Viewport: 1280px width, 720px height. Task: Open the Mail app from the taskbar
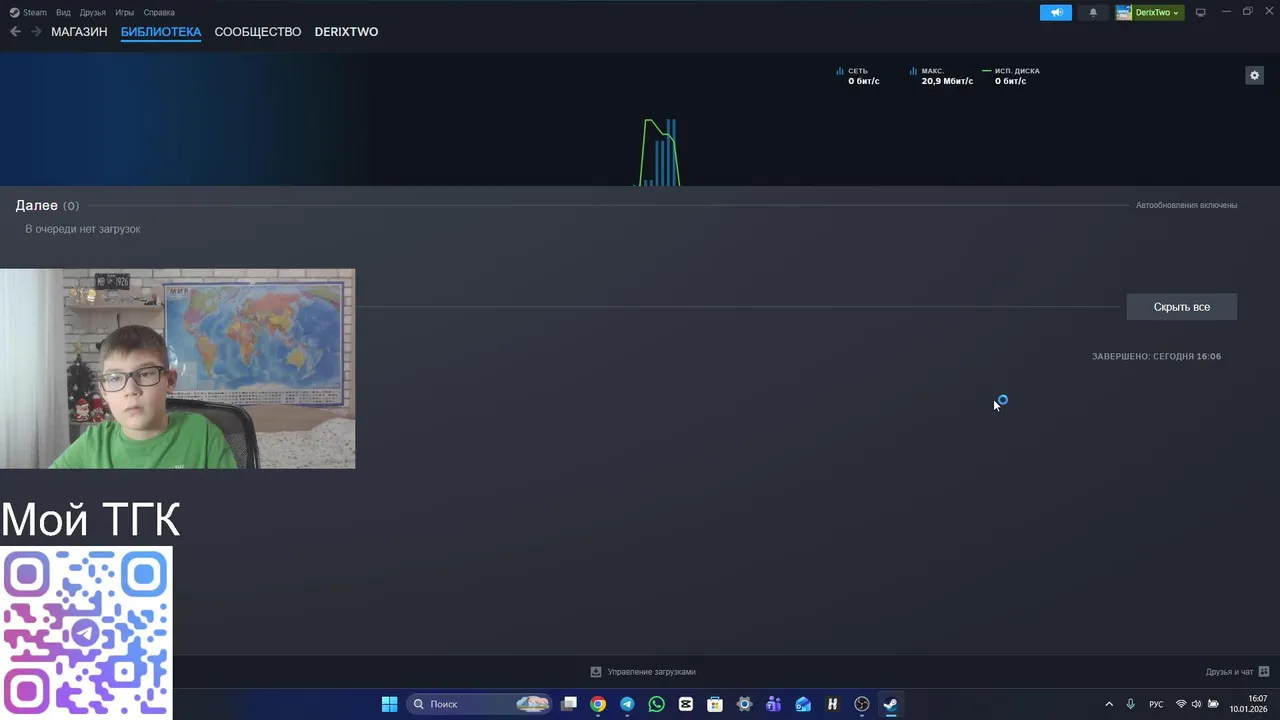click(x=803, y=704)
